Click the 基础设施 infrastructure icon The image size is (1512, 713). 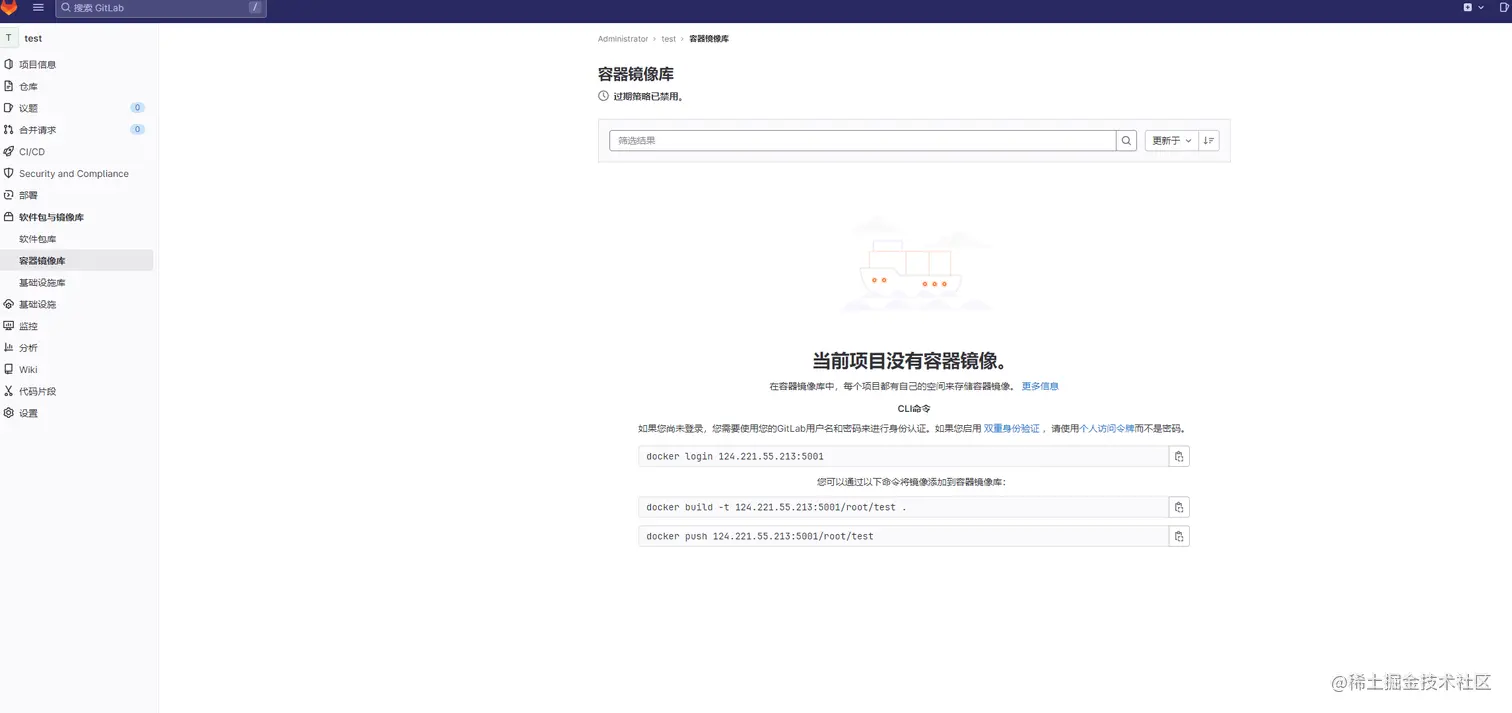point(9,304)
